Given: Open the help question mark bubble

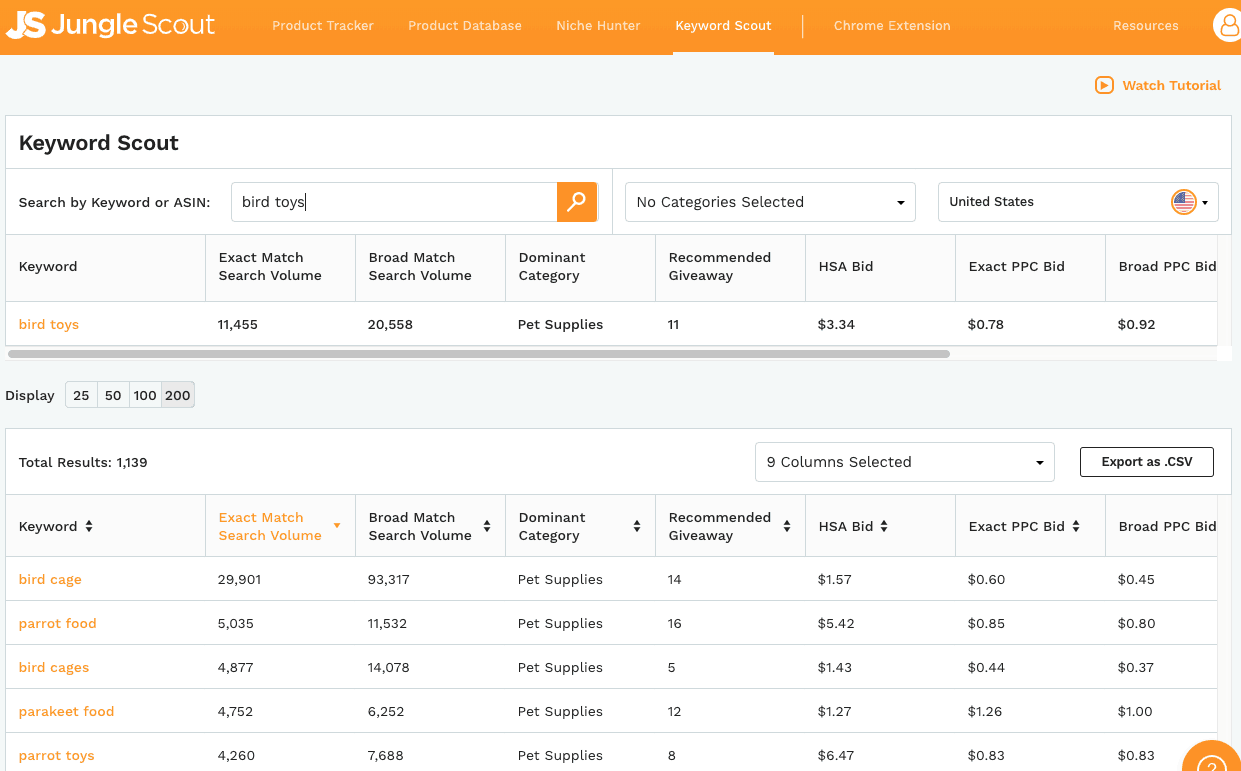Looking at the screenshot, I should pyautogui.click(x=1211, y=759).
